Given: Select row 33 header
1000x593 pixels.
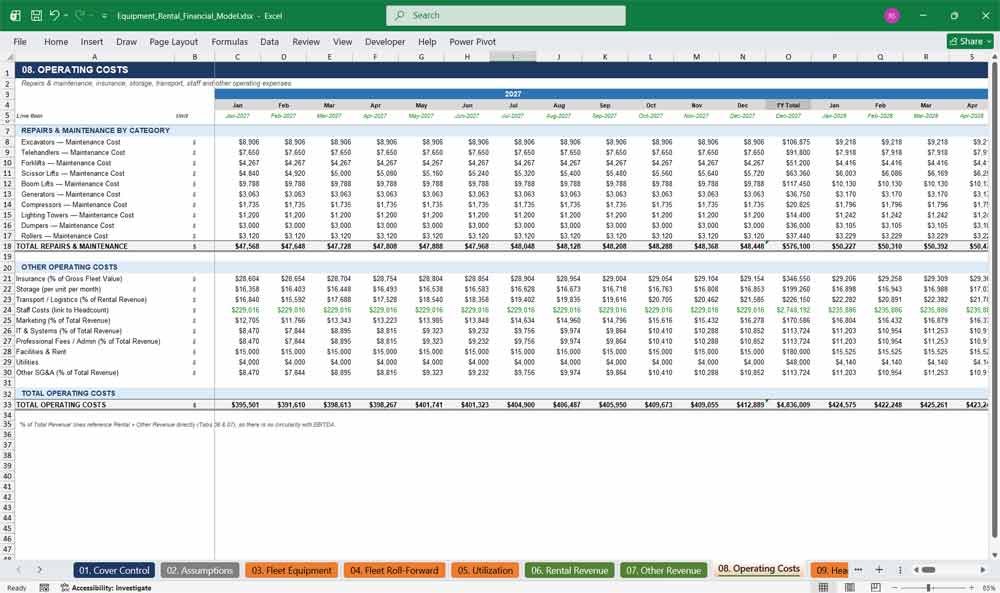Looking at the screenshot, I should point(8,405).
